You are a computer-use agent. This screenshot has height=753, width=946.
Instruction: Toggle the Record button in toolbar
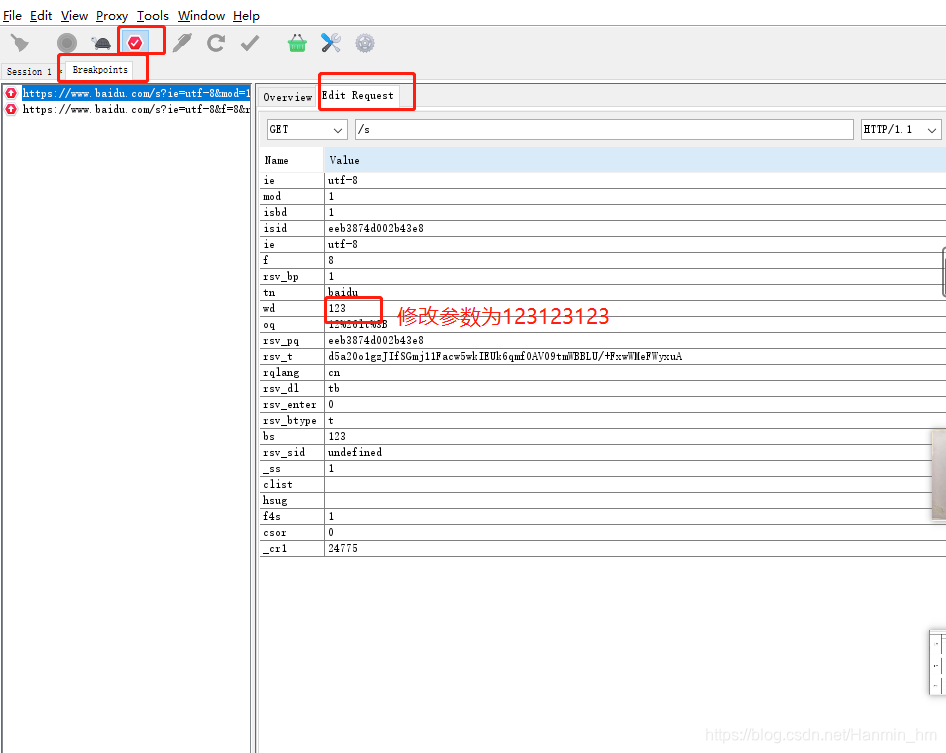pyautogui.click(x=67, y=43)
